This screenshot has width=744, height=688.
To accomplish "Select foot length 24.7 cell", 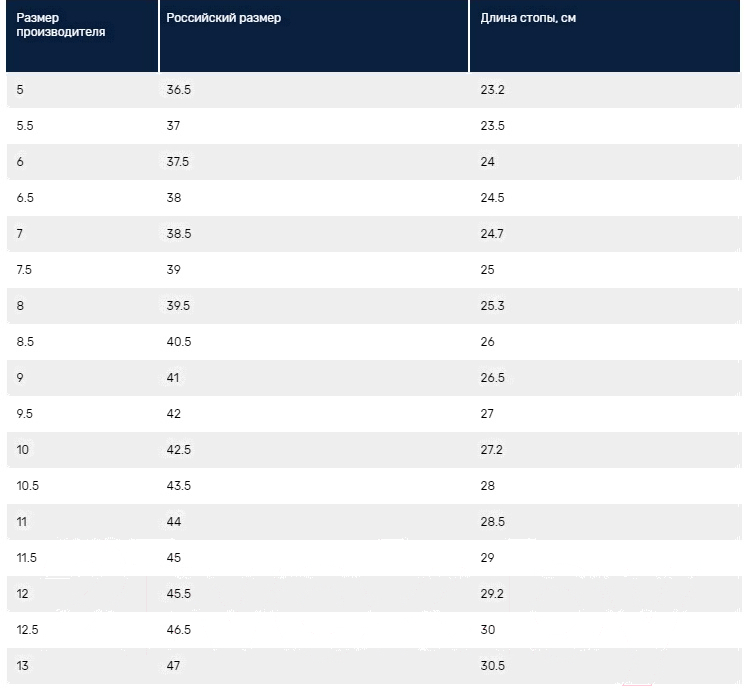I will 493,234.
